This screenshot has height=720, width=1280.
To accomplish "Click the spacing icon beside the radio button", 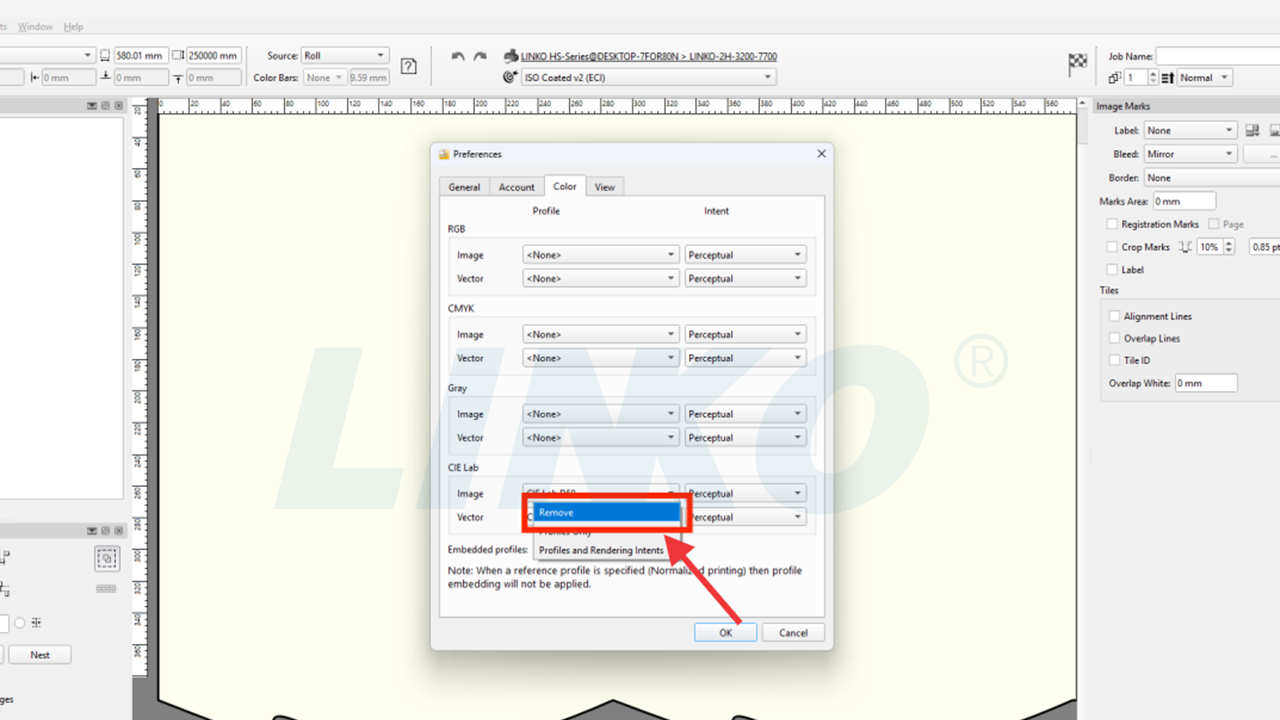I will pyautogui.click(x=36, y=623).
